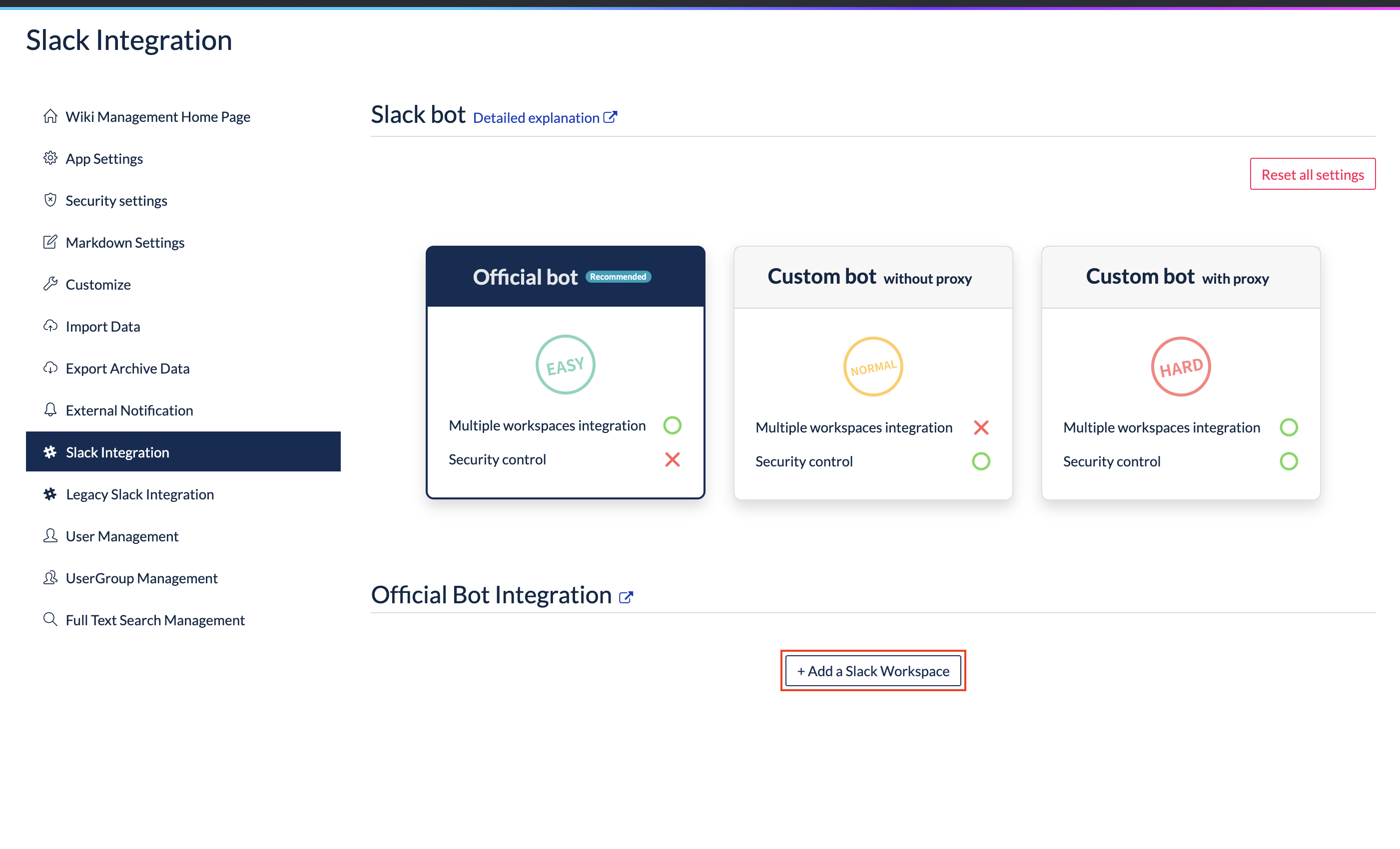1400x849 pixels.
Task: Click the Recommended badge on Official bot
Action: 618,277
